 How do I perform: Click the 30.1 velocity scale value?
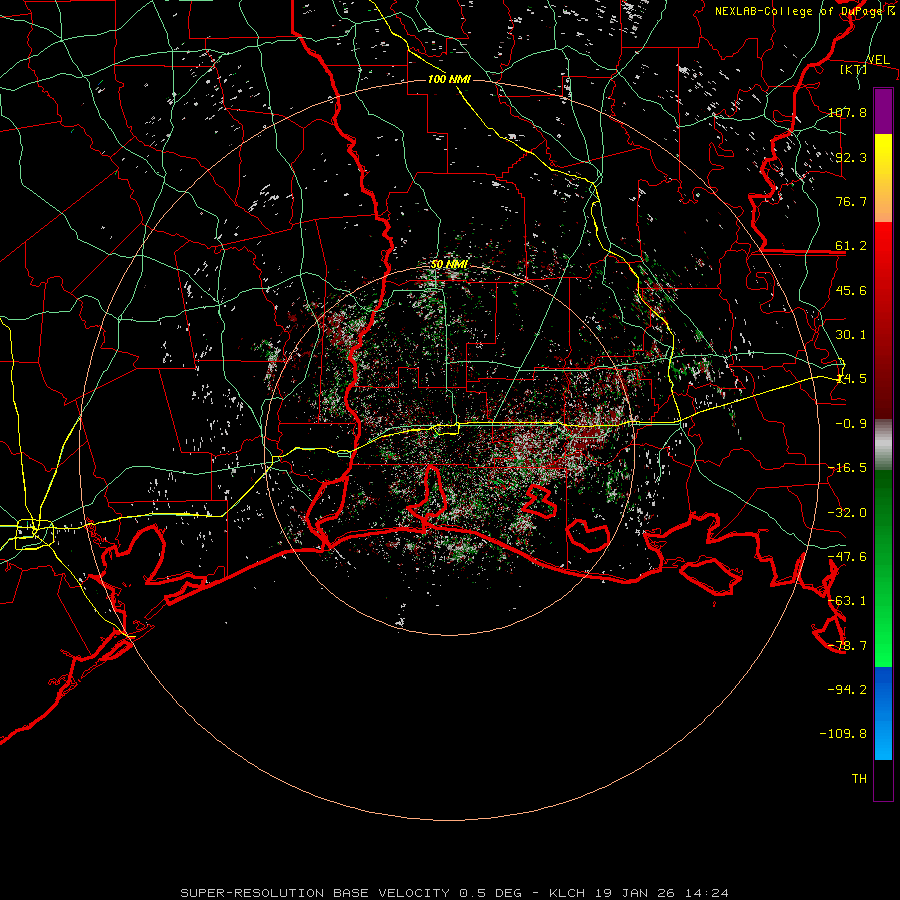851,335
